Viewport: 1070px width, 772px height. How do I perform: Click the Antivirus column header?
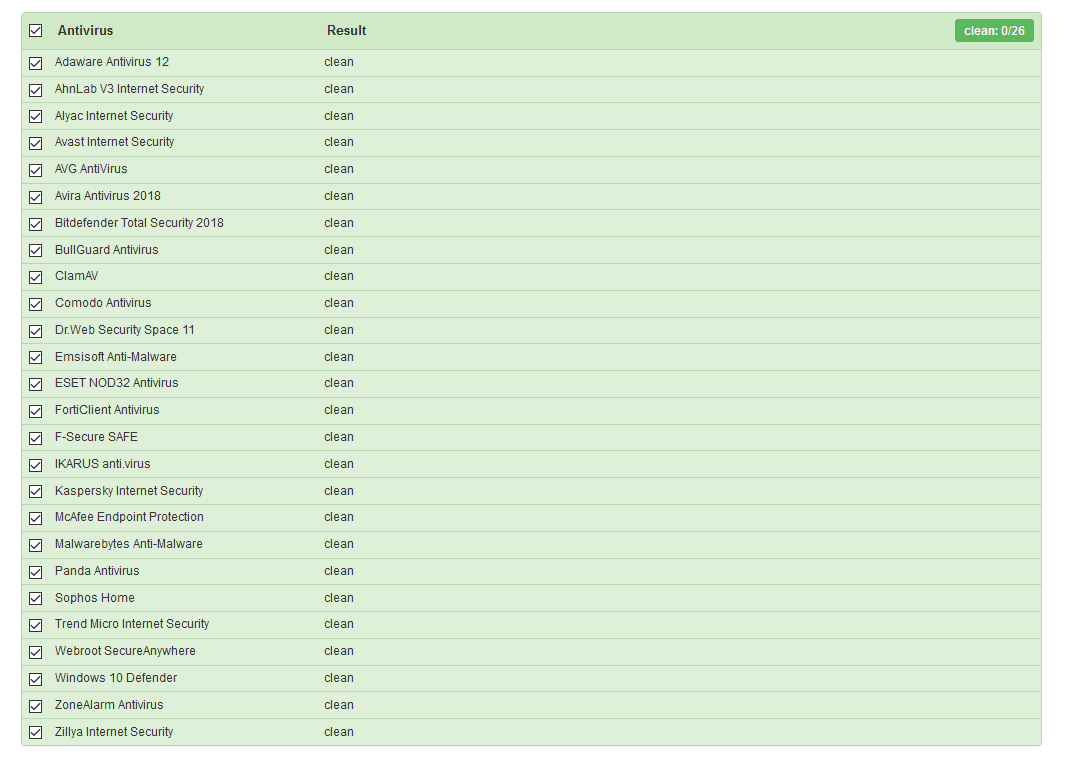tap(85, 31)
